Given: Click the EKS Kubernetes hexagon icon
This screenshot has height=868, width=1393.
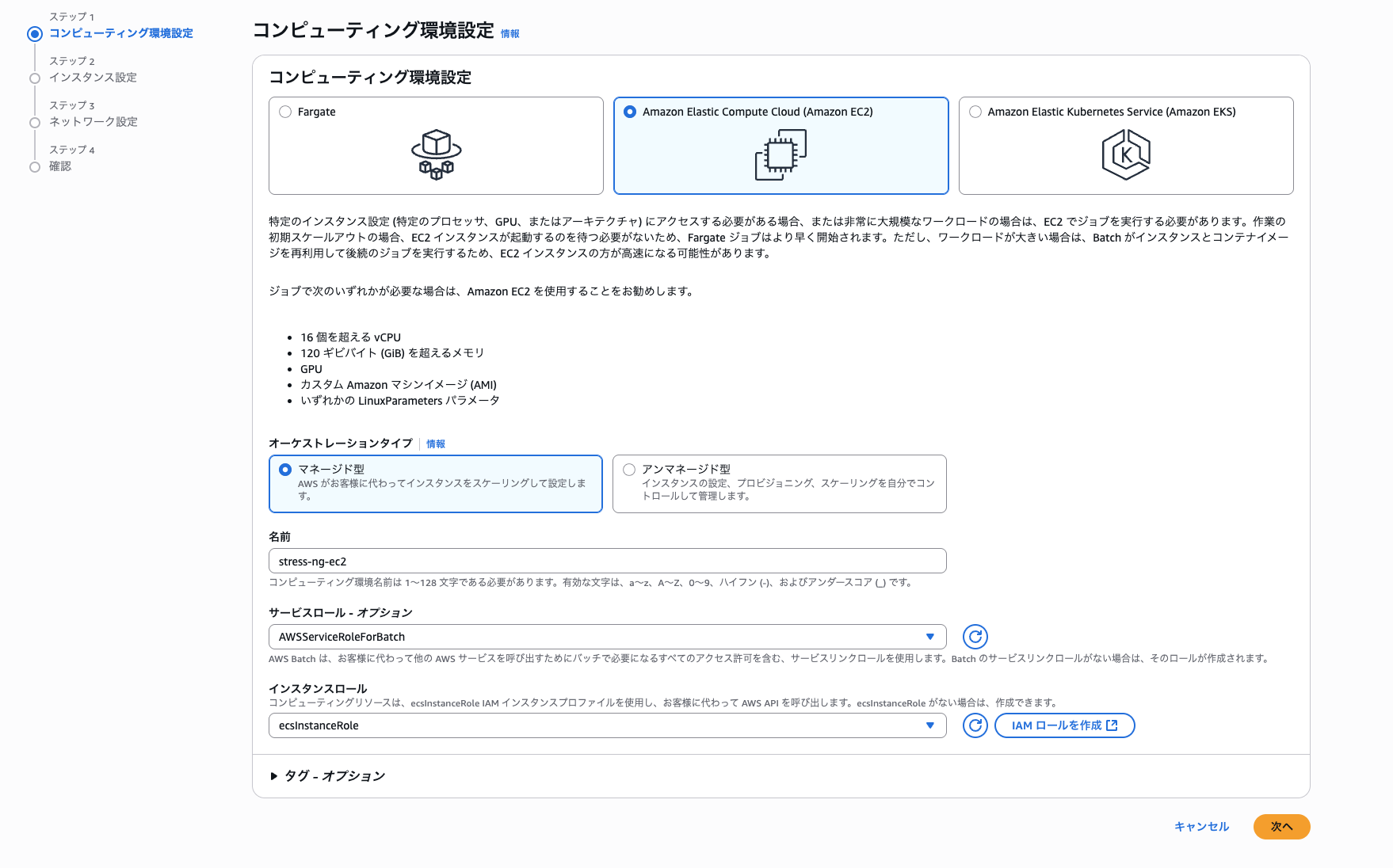Looking at the screenshot, I should click(x=1126, y=154).
